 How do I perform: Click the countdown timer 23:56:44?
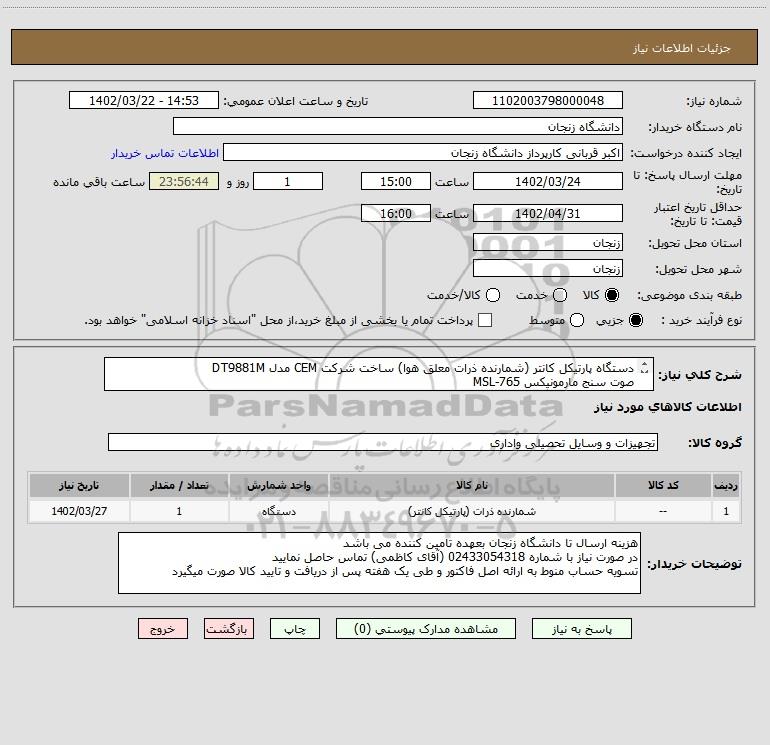184,181
